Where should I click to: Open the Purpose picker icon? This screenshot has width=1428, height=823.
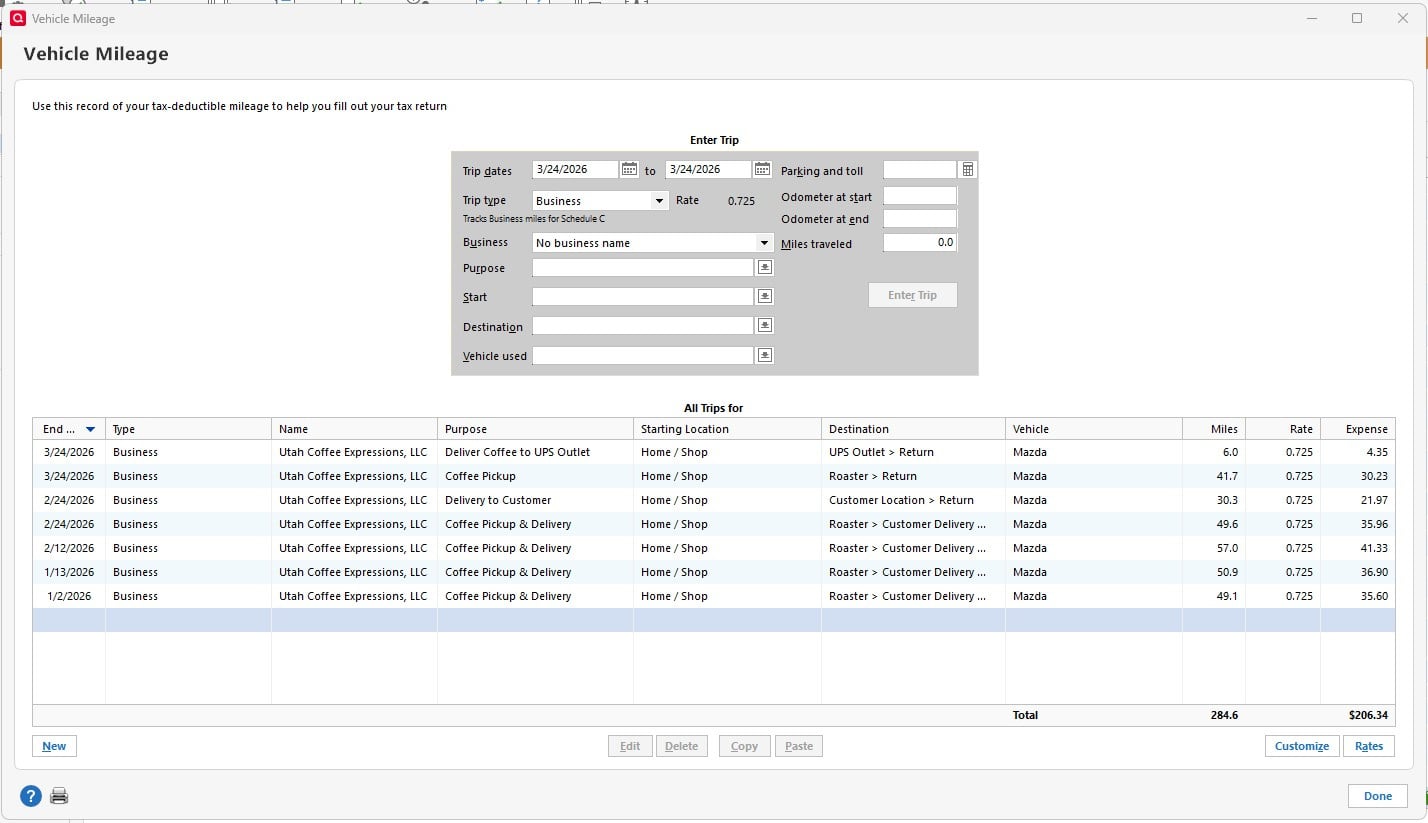pyautogui.click(x=764, y=267)
